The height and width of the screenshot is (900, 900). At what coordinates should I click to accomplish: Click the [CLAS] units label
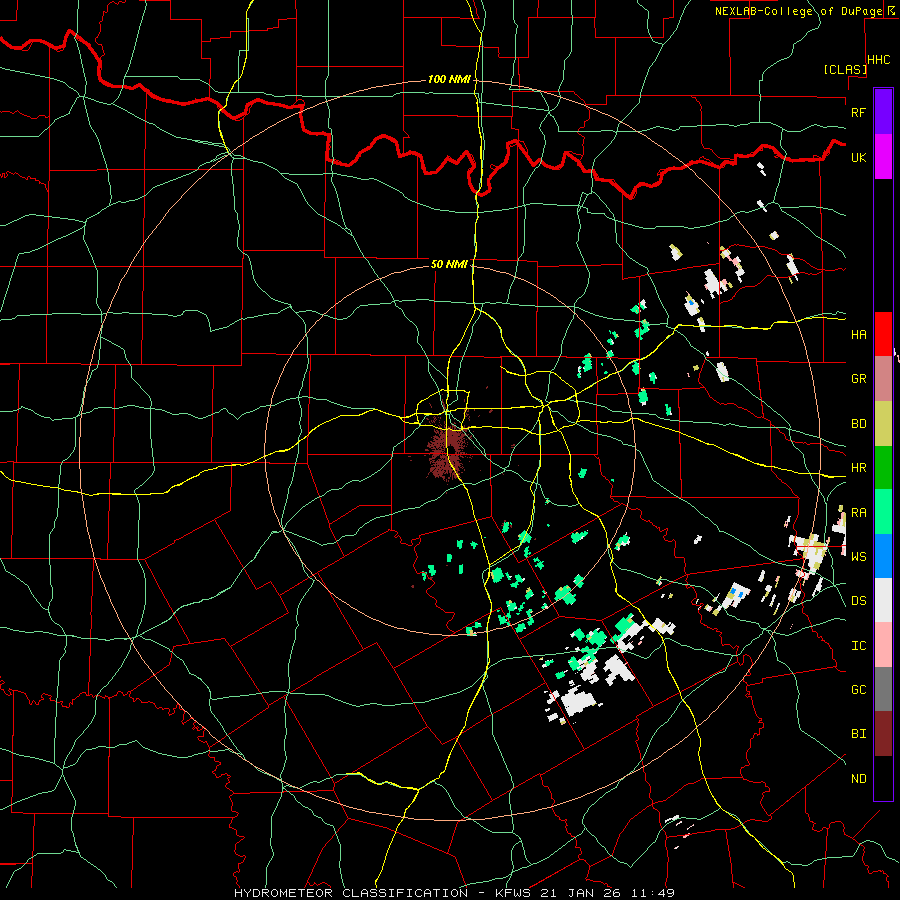click(x=845, y=70)
